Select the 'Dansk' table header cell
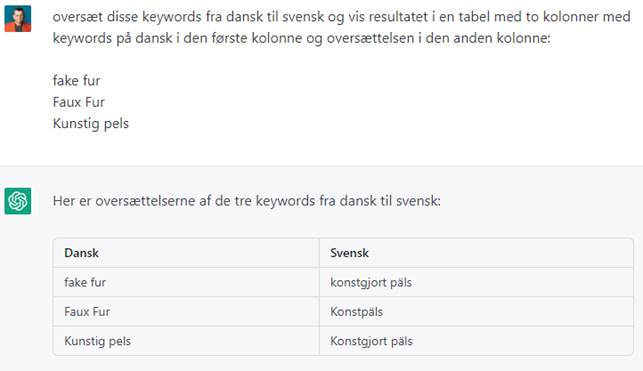The height and width of the screenshot is (371, 643). click(x=186, y=253)
